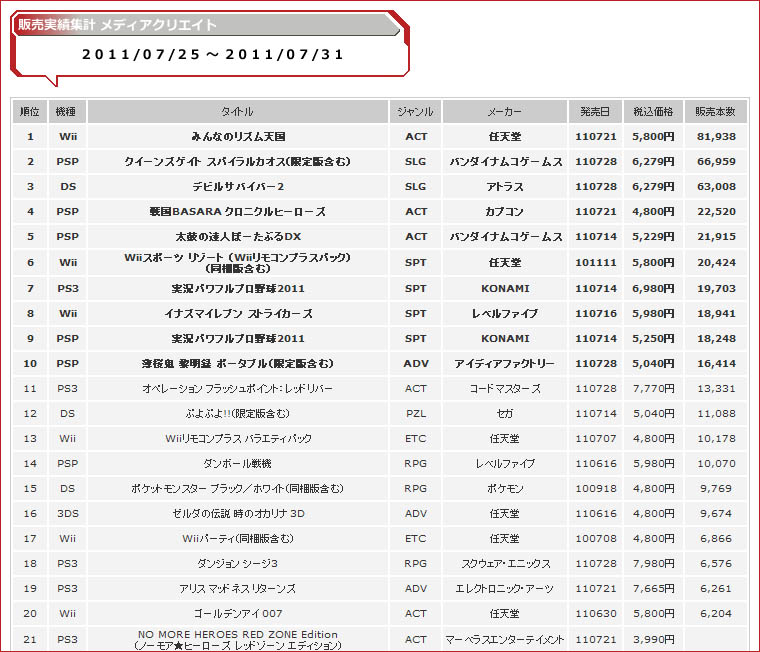760x652 pixels.
Task: Select title Wiiパーティ(同梱版含む)
Action: 238,539
